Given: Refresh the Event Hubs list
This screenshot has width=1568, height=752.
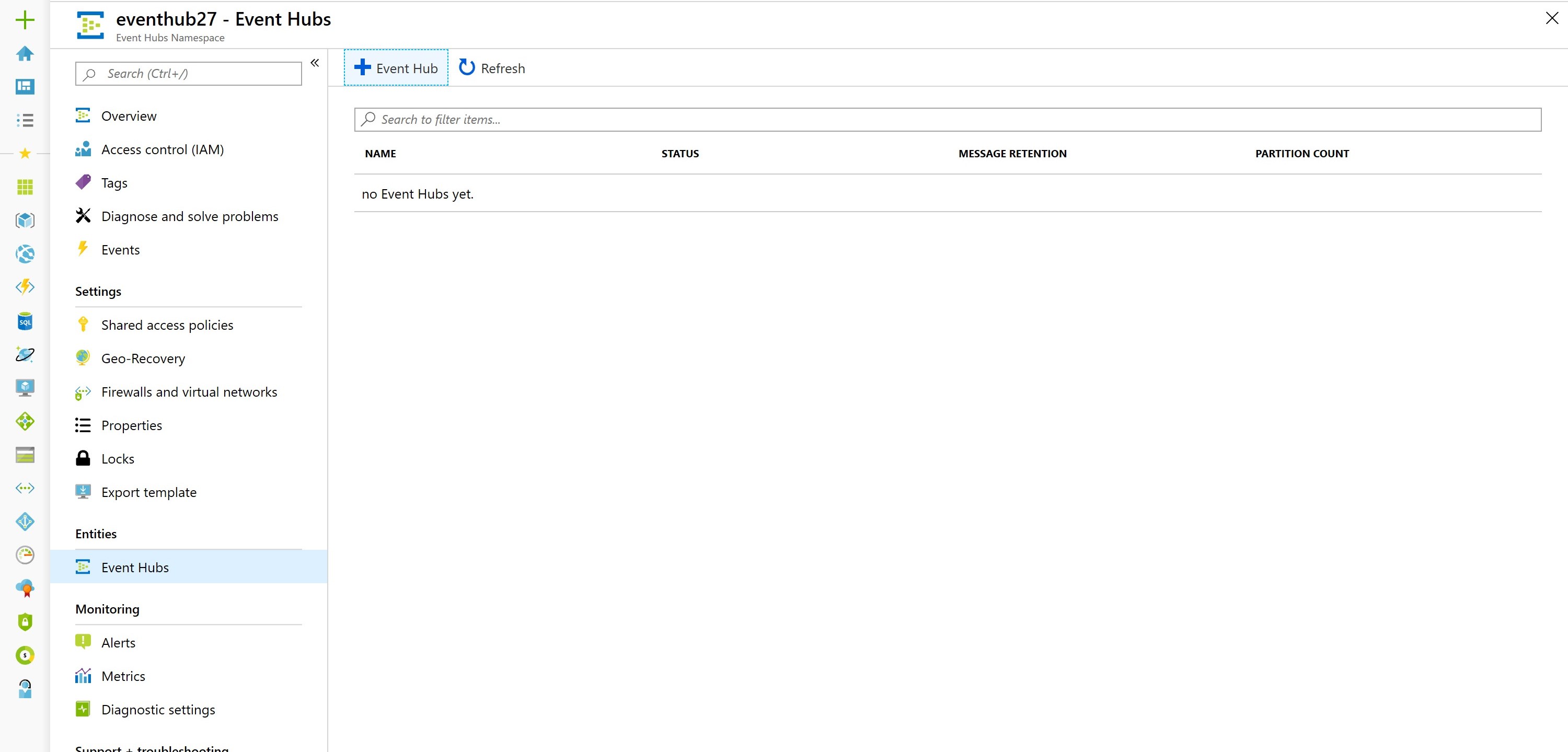Looking at the screenshot, I should (x=492, y=68).
